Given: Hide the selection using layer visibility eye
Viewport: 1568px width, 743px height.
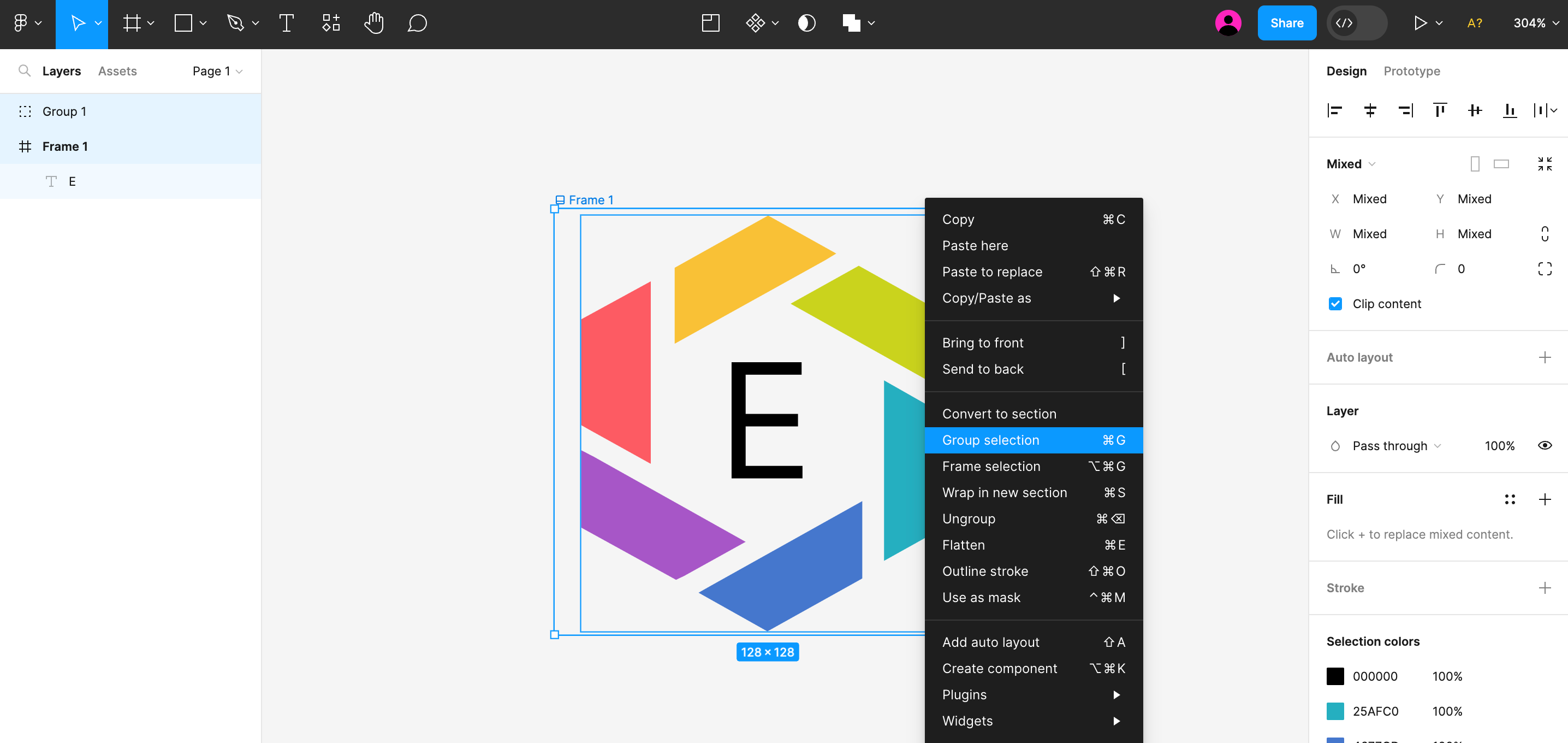Looking at the screenshot, I should pos(1546,445).
